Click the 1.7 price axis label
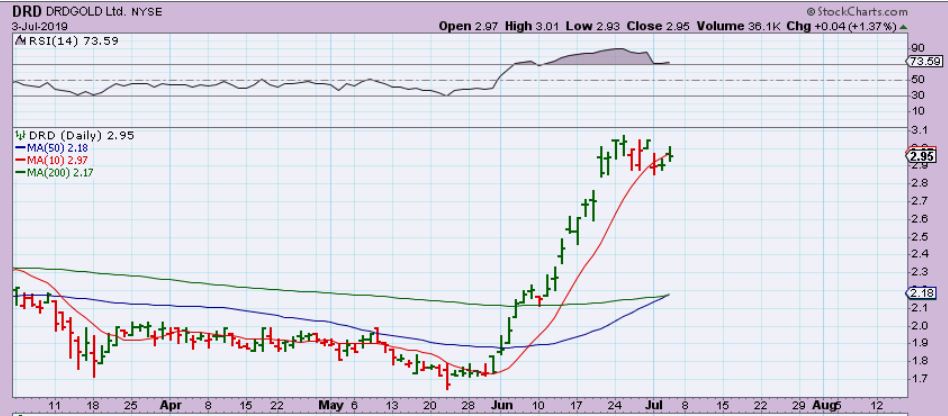Screen dimensions: 948x416 pos(922,379)
